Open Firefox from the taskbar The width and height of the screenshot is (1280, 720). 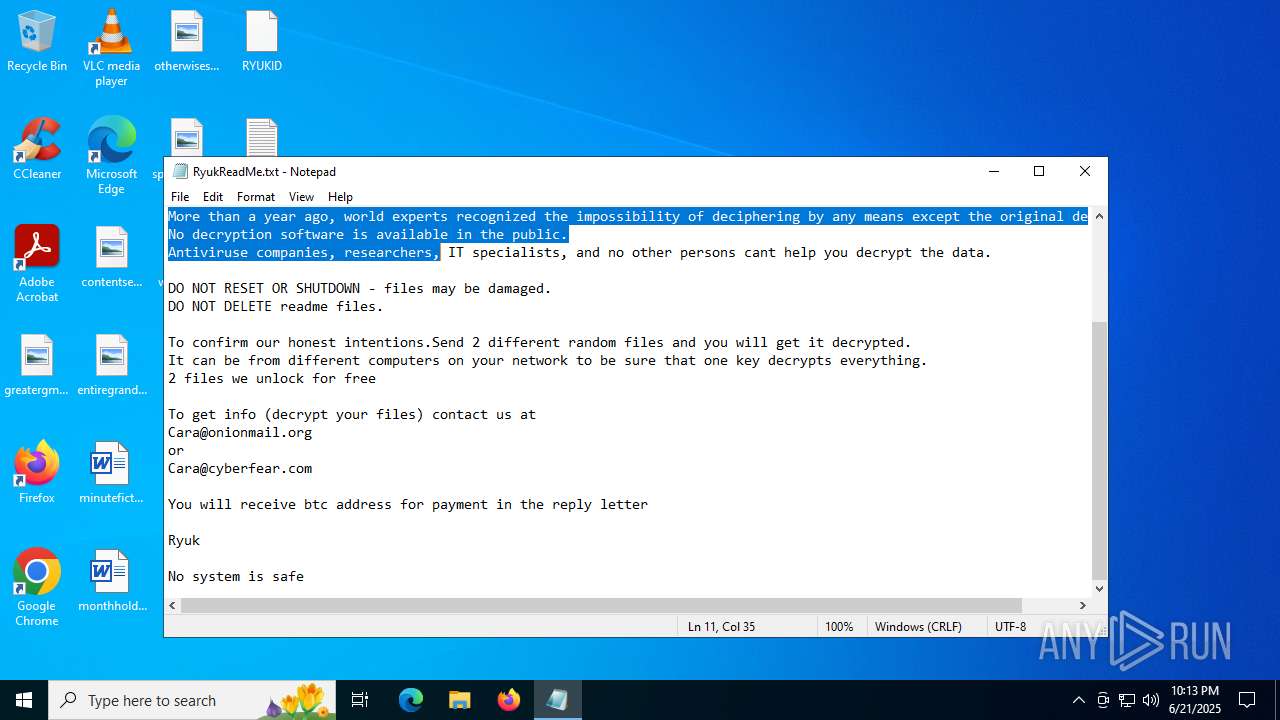[508, 700]
